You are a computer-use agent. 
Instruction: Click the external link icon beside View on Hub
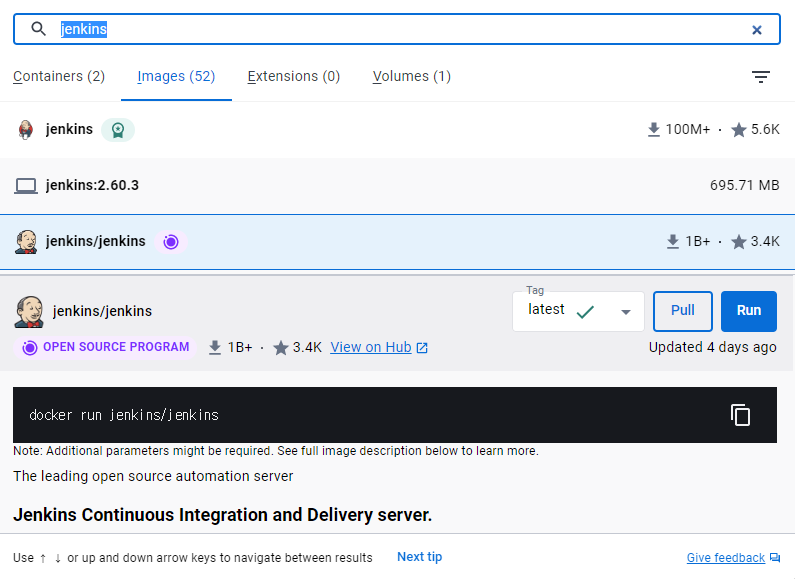pos(422,348)
